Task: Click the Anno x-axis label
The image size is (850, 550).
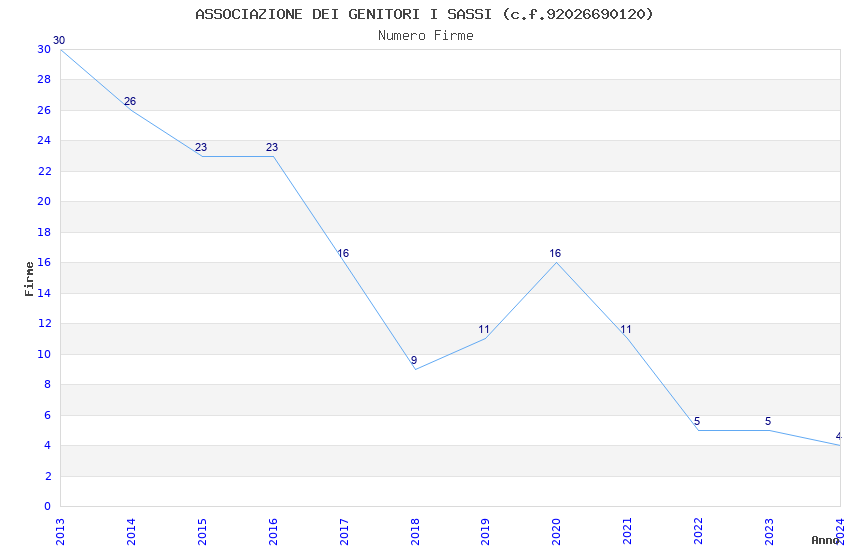Action: coord(825,540)
